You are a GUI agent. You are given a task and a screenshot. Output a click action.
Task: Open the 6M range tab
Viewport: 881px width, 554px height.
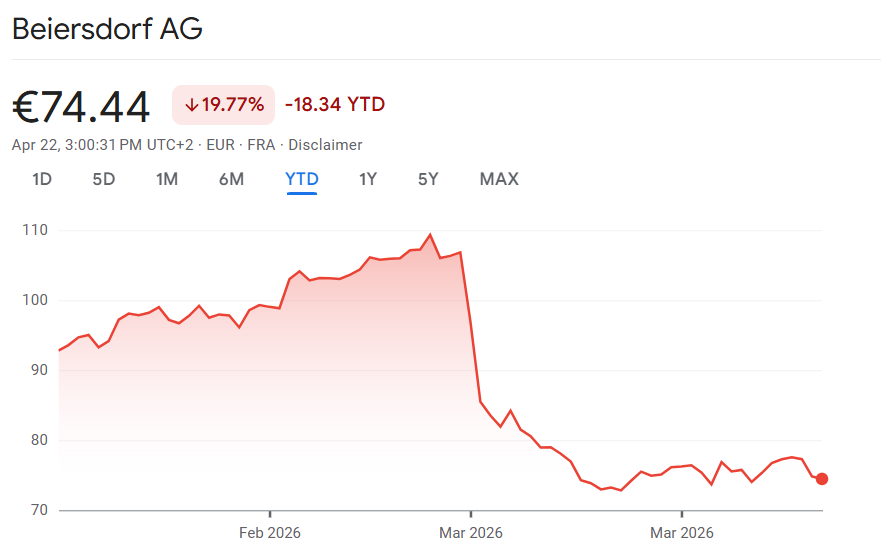(x=231, y=179)
